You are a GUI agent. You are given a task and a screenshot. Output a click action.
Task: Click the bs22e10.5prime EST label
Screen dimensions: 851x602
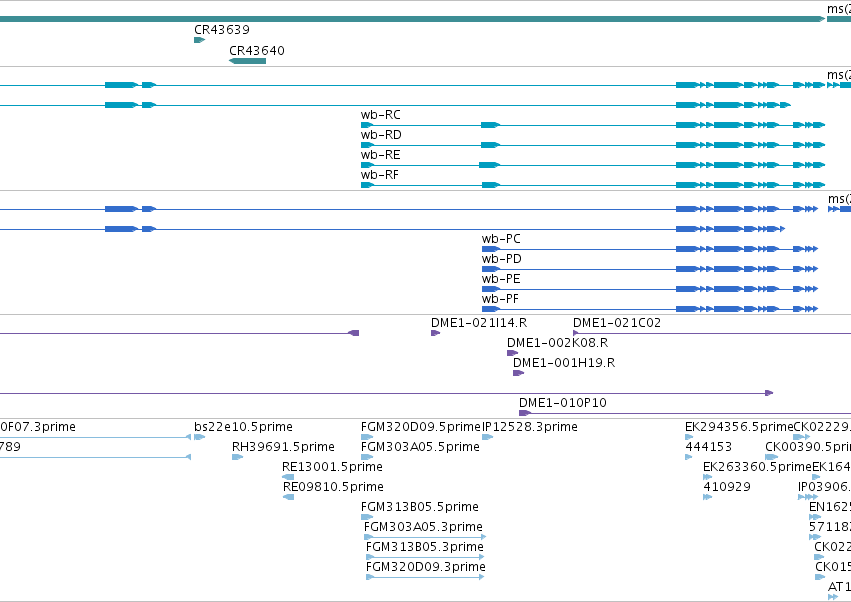243,427
